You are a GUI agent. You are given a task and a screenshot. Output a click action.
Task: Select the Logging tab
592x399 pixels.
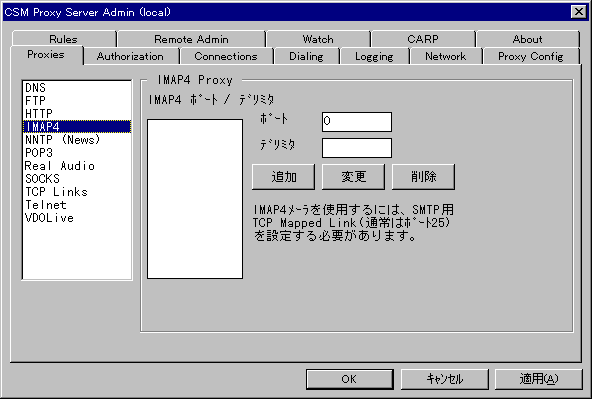tap(374, 56)
